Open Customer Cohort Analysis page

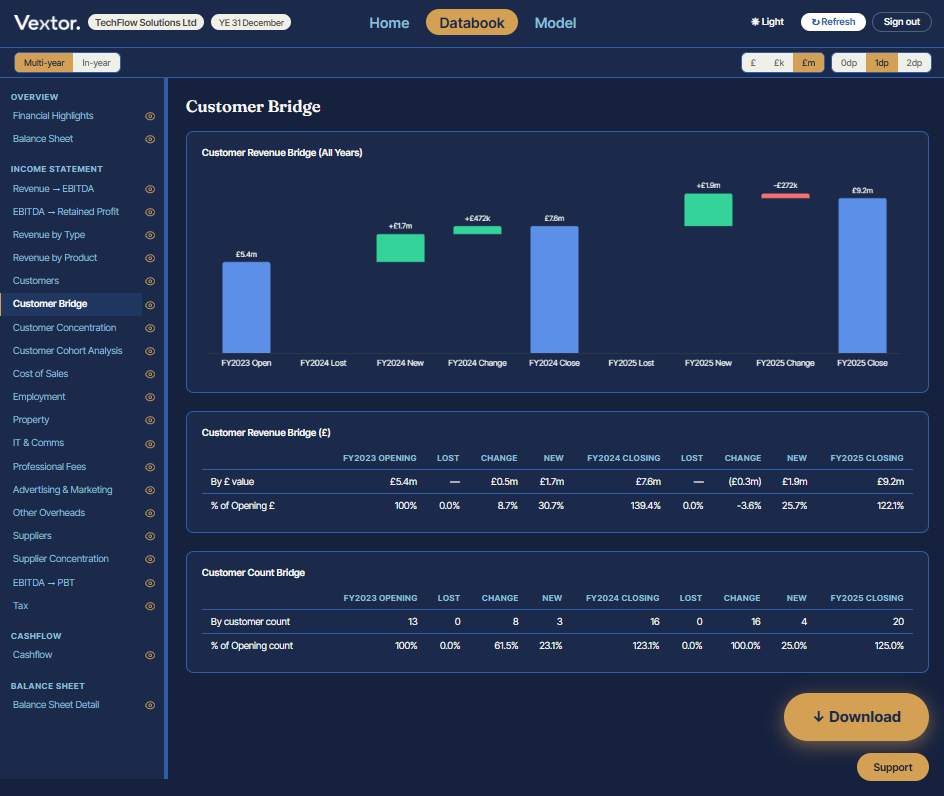click(x=67, y=350)
